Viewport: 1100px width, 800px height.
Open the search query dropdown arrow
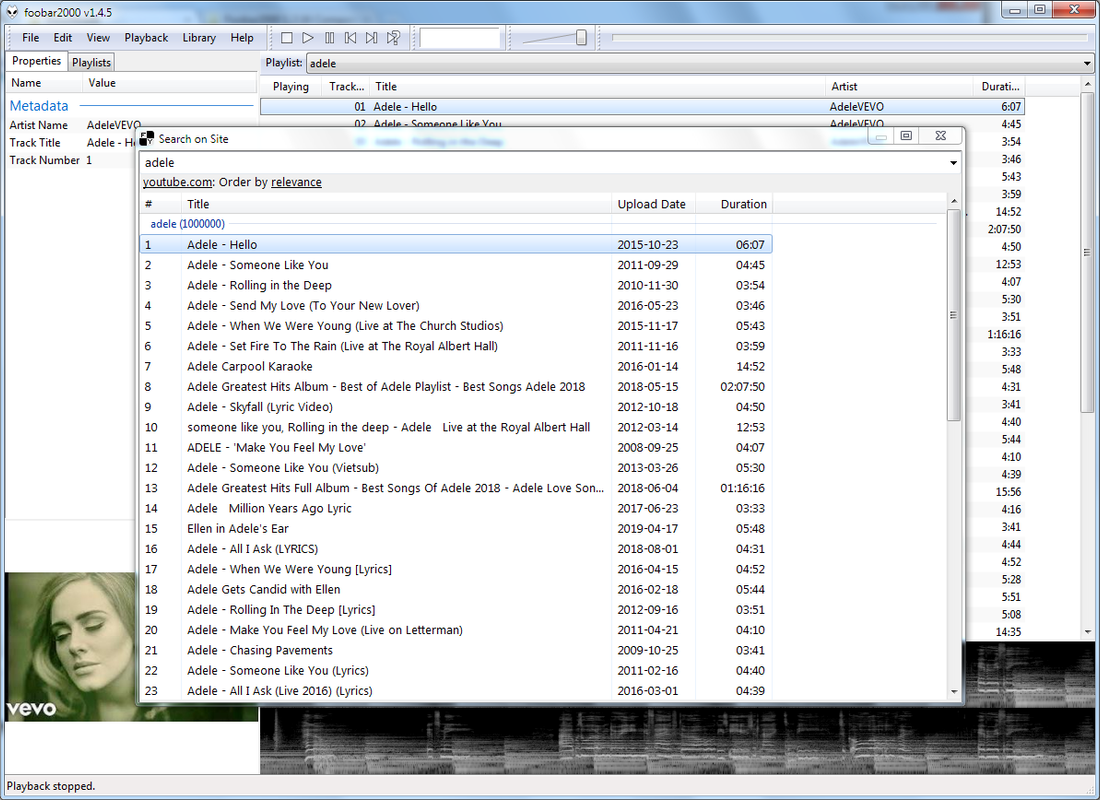[953, 163]
